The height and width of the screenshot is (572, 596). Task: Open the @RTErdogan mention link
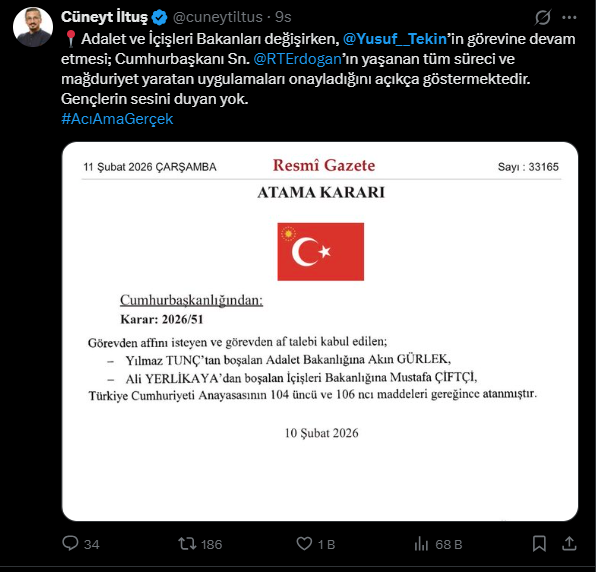[297, 59]
